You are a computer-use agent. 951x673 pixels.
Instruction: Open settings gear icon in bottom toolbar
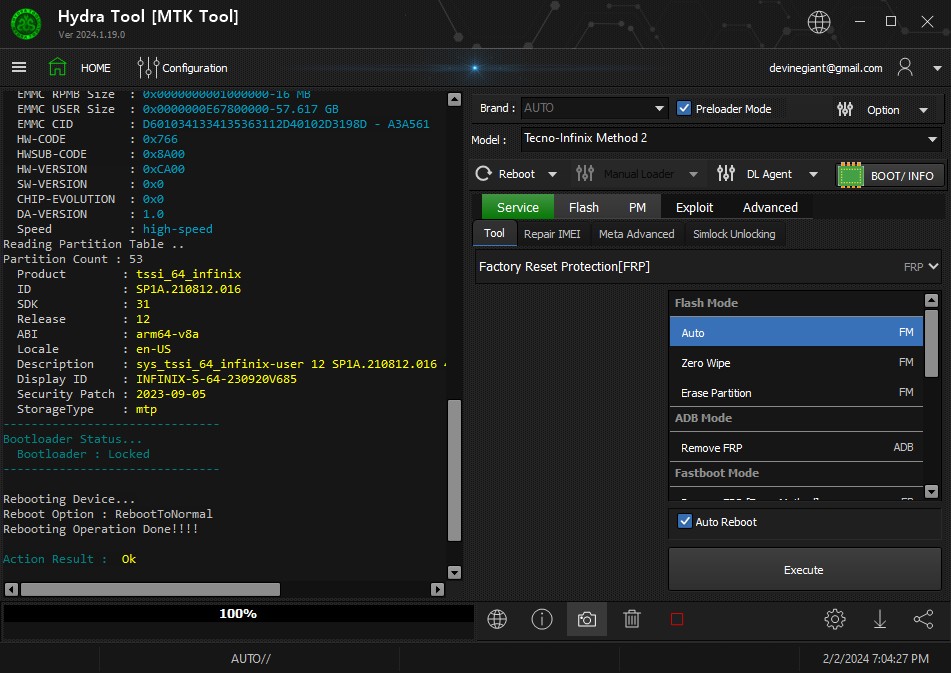pos(835,619)
